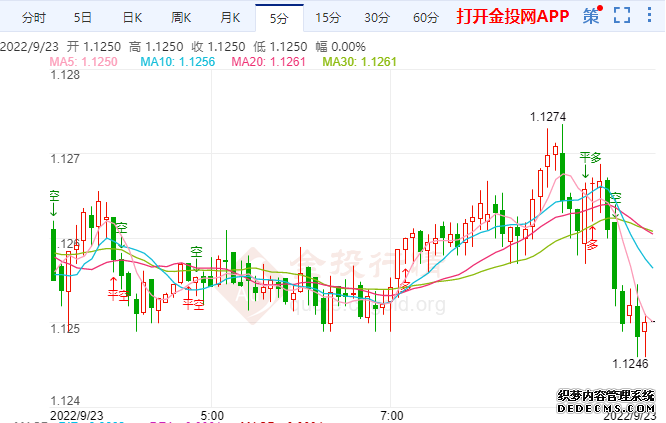Click the 开 1.1250 open value
This screenshot has width=666, height=423.
(x=93, y=47)
